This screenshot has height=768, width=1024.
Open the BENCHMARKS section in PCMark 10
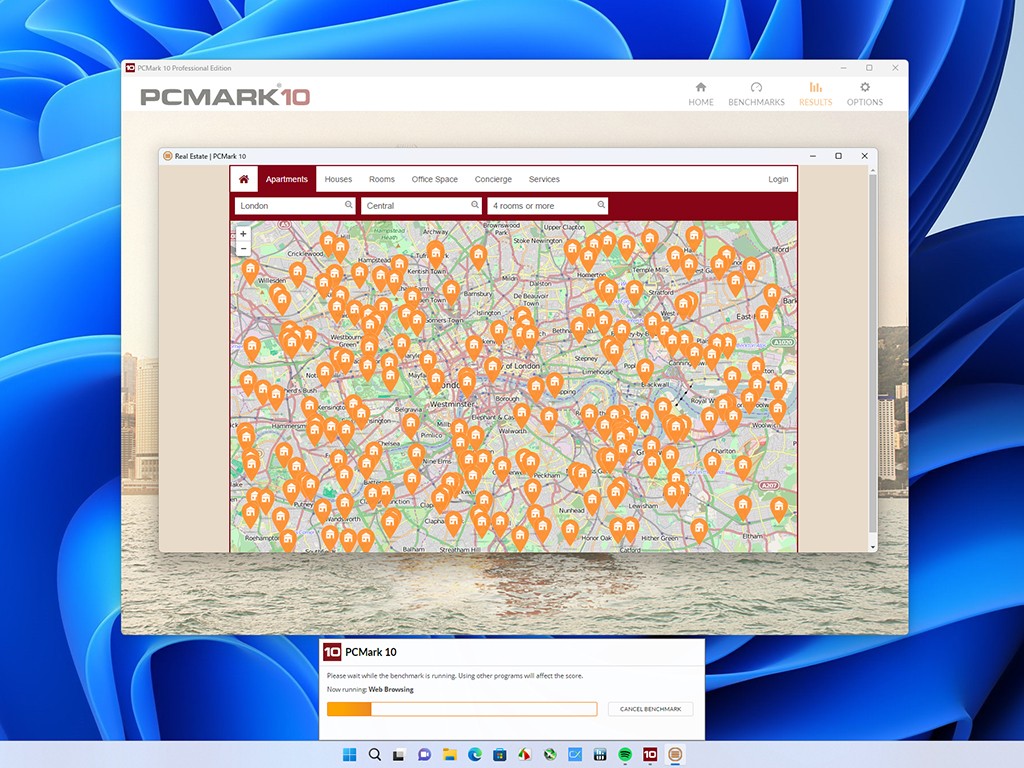pyautogui.click(x=756, y=94)
